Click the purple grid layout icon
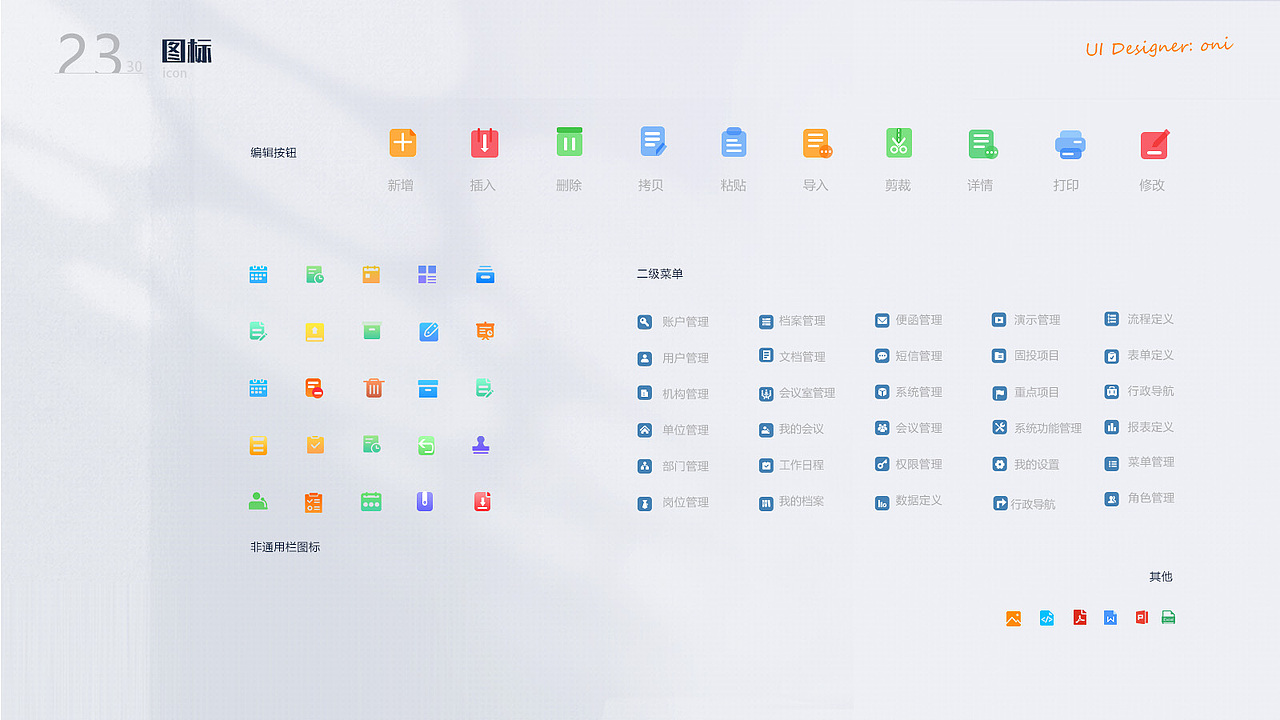This screenshot has width=1280, height=720. point(427,274)
